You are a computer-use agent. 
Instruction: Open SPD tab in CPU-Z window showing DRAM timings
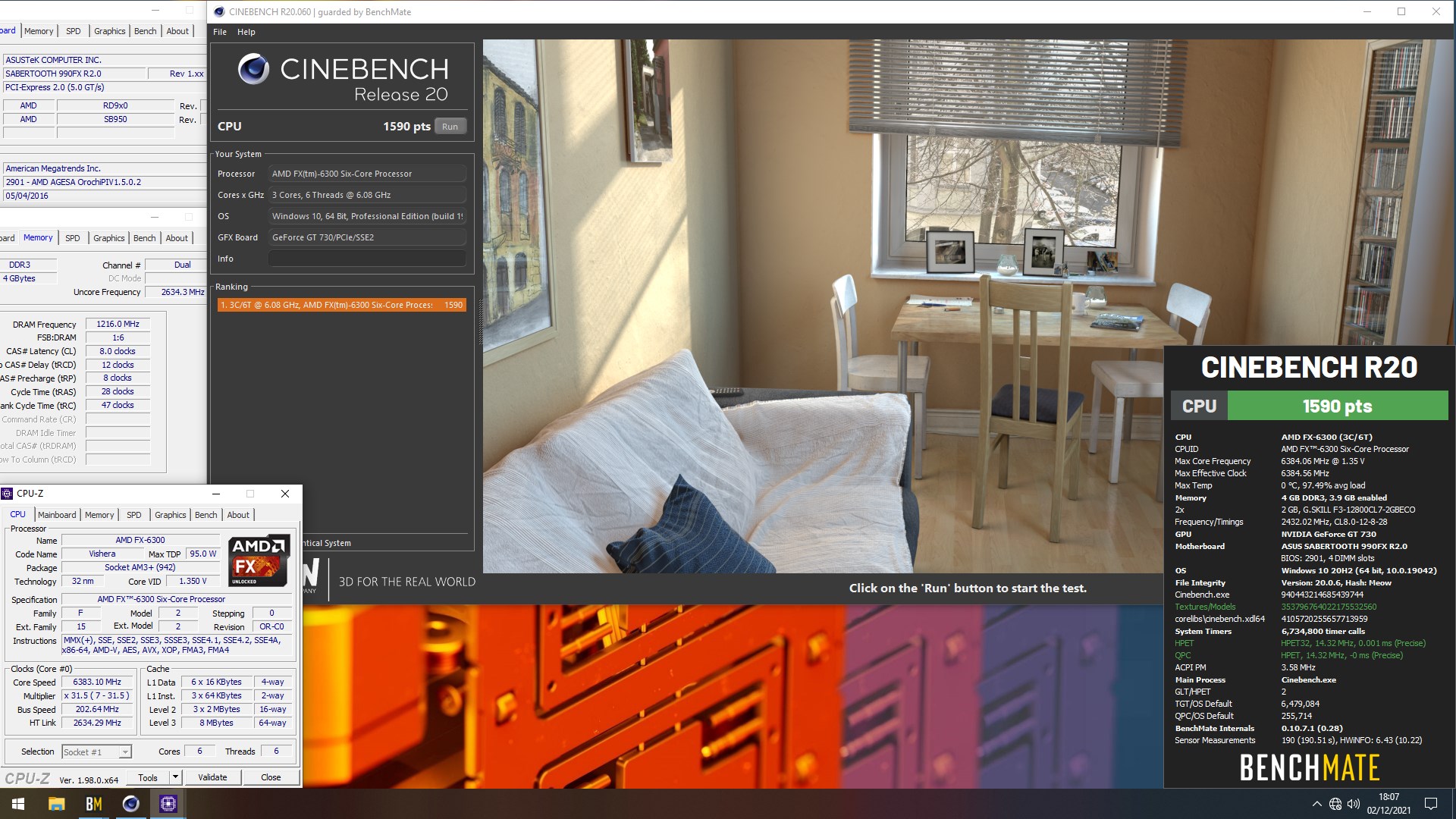(x=73, y=238)
